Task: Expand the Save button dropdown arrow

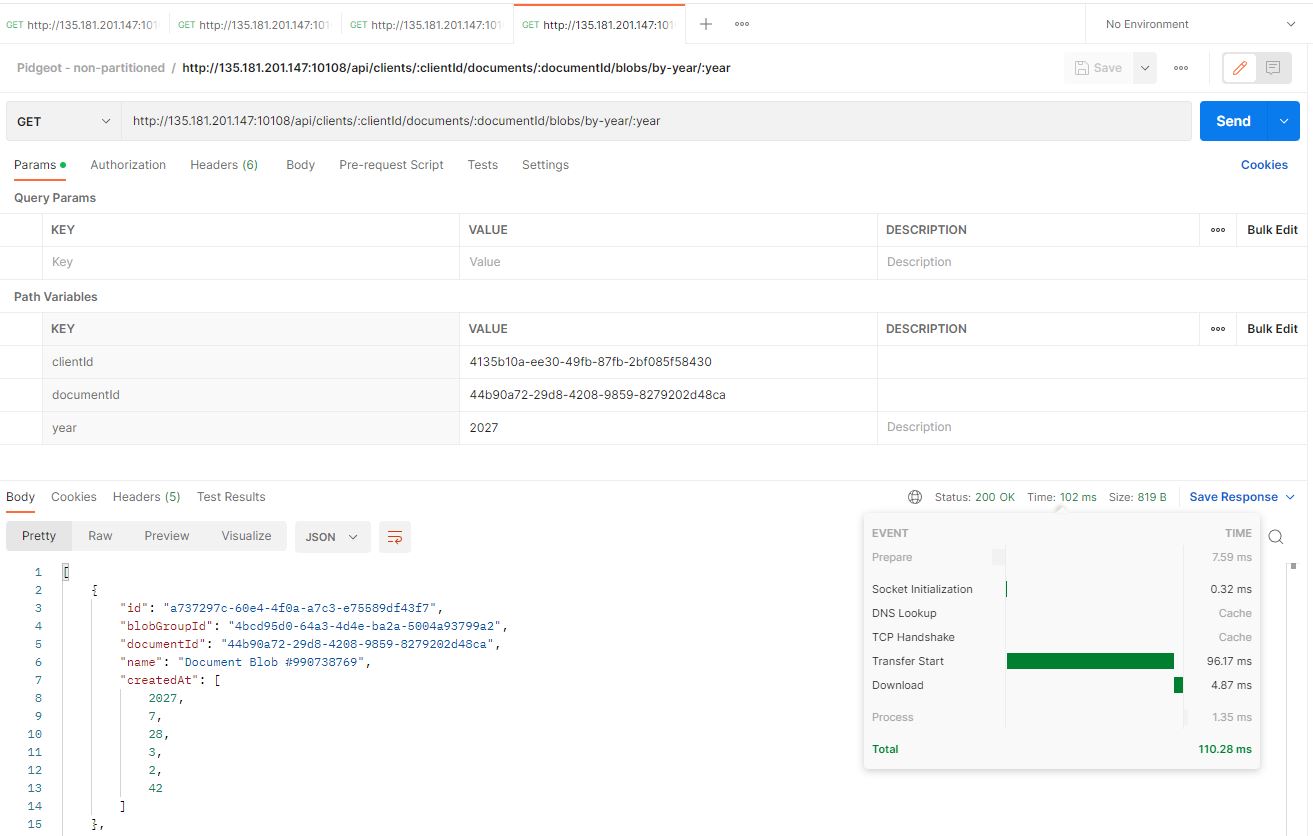Action: coord(1145,68)
